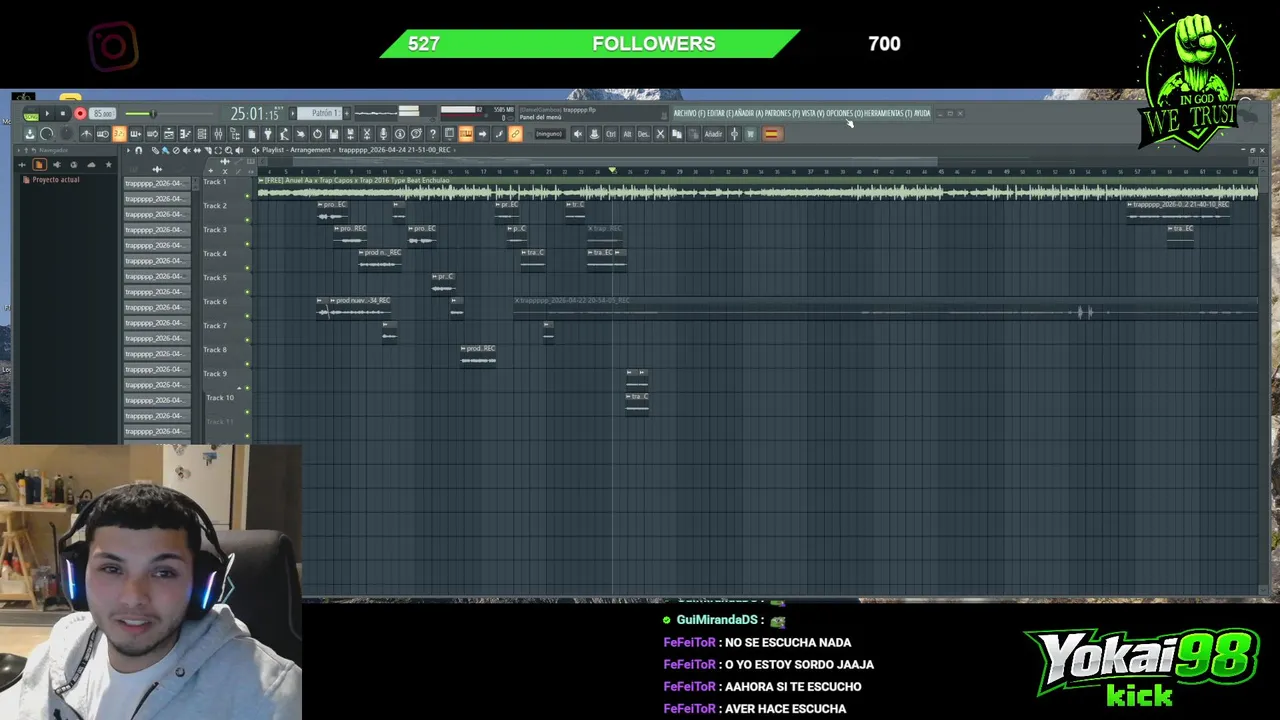Click the 25:01:15 time display
The width and height of the screenshot is (1280, 720).
255,113
